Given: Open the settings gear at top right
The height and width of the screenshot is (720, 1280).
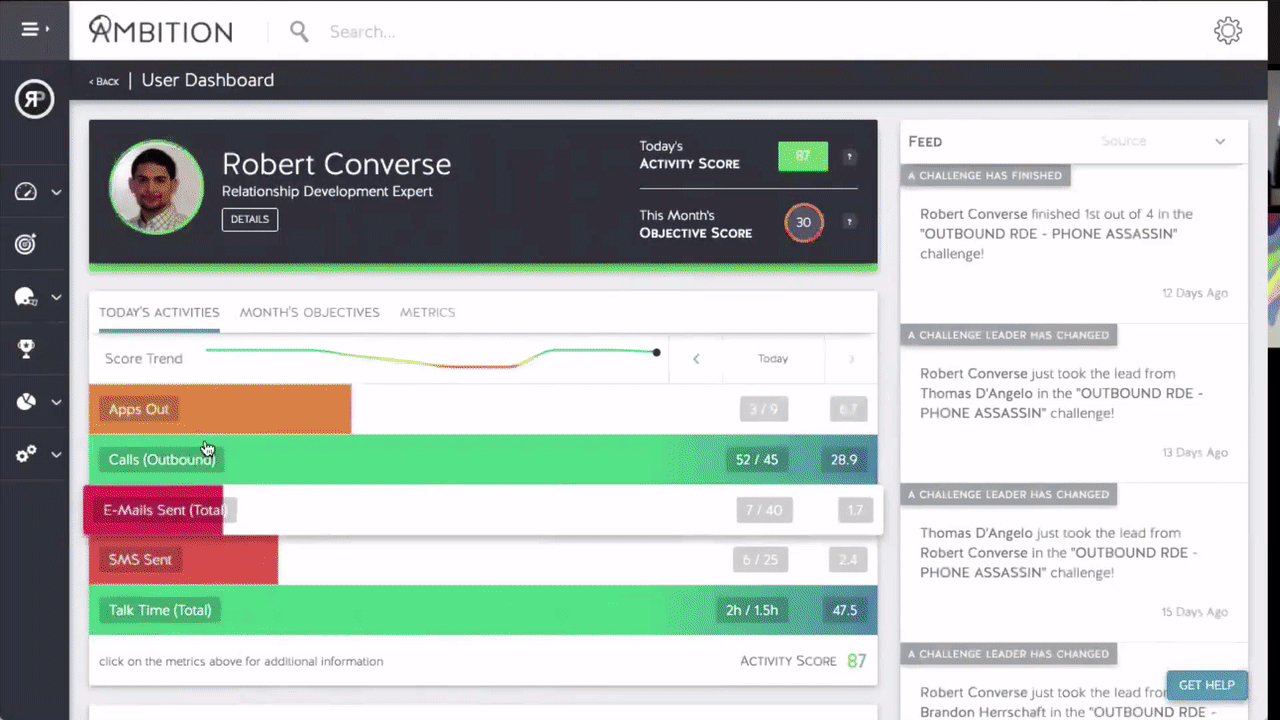Looking at the screenshot, I should coord(1227,31).
